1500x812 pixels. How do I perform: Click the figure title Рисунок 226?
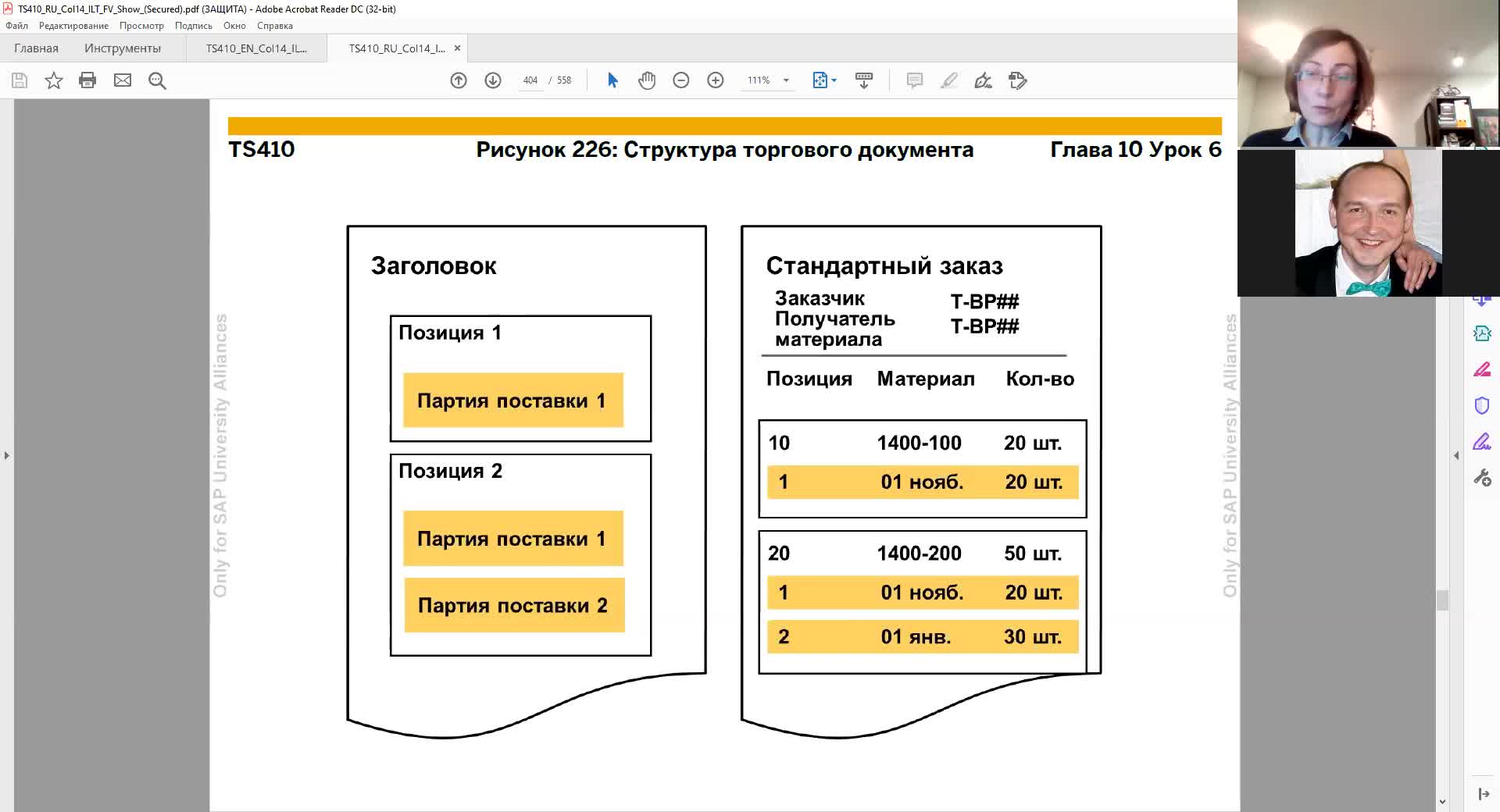click(x=725, y=150)
